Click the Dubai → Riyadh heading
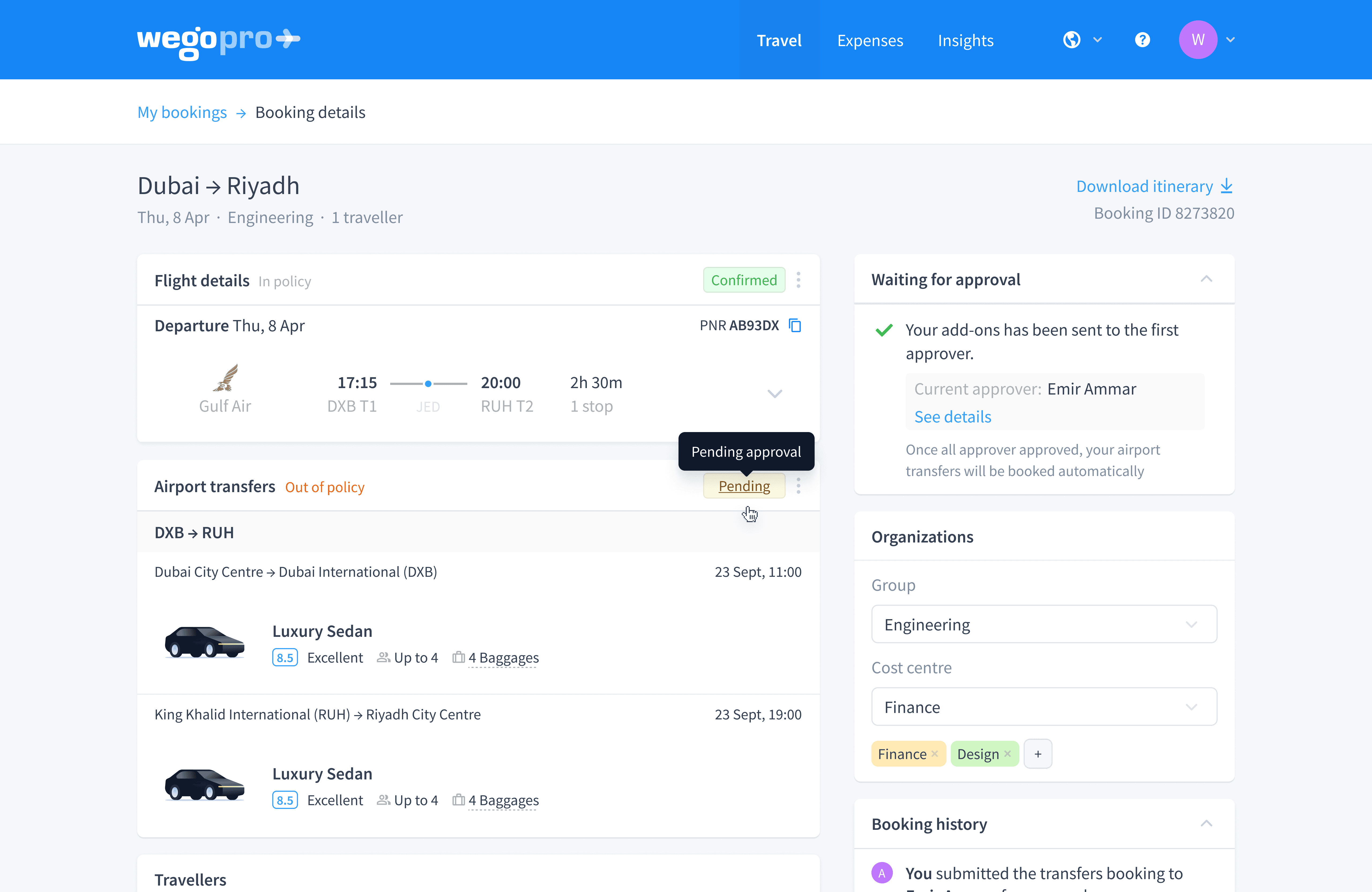The height and width of the screenshot is (892, 1372). pos(218,186)
